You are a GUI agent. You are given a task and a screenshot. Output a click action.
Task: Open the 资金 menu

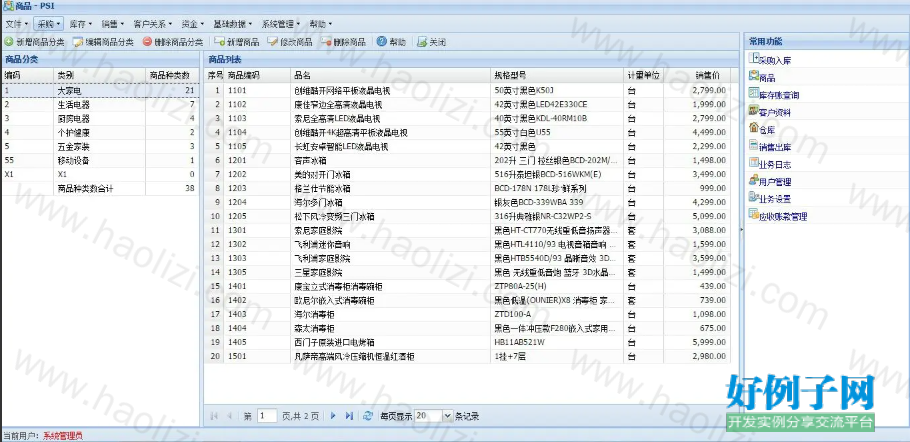[x=193, y=24]
